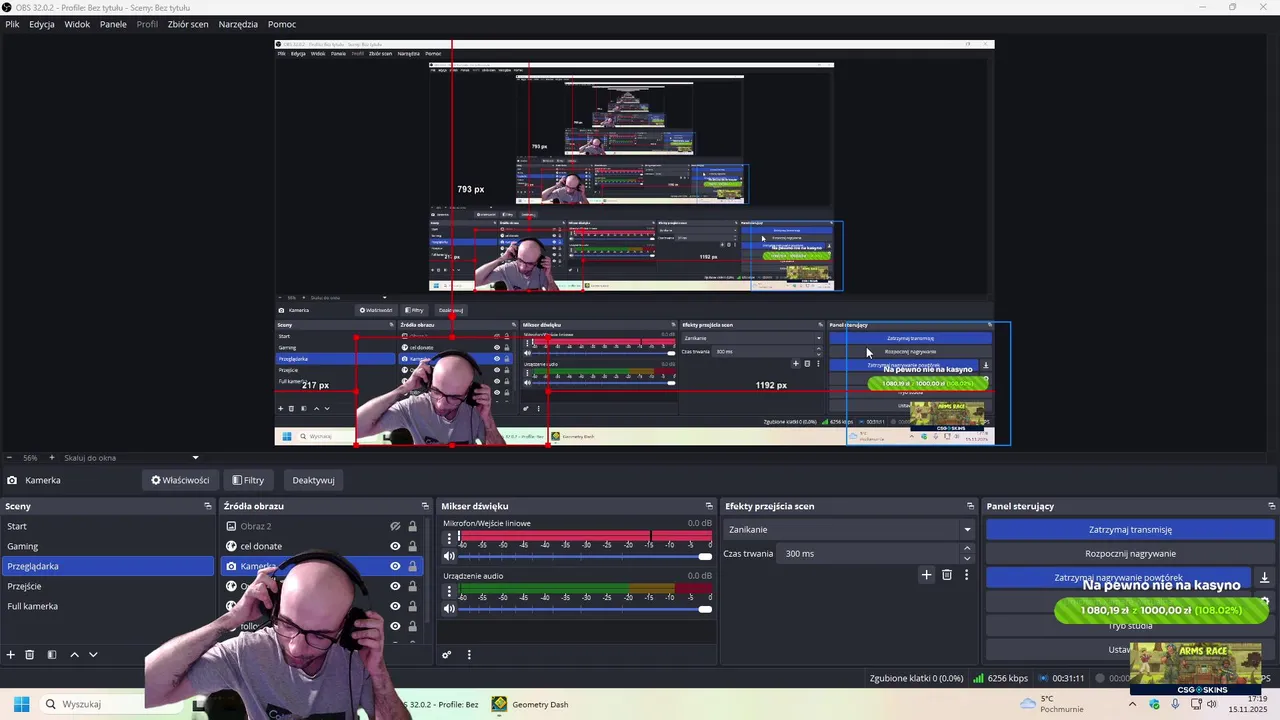Click the 300 ms duration field
Screen dimensions: 1280x720
868,553
